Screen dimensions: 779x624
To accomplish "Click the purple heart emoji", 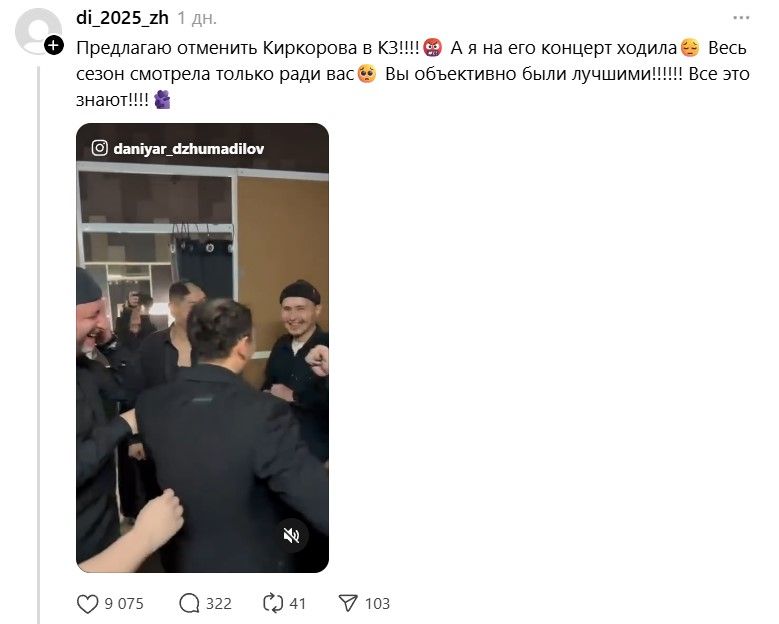I will tap(162, 99).
